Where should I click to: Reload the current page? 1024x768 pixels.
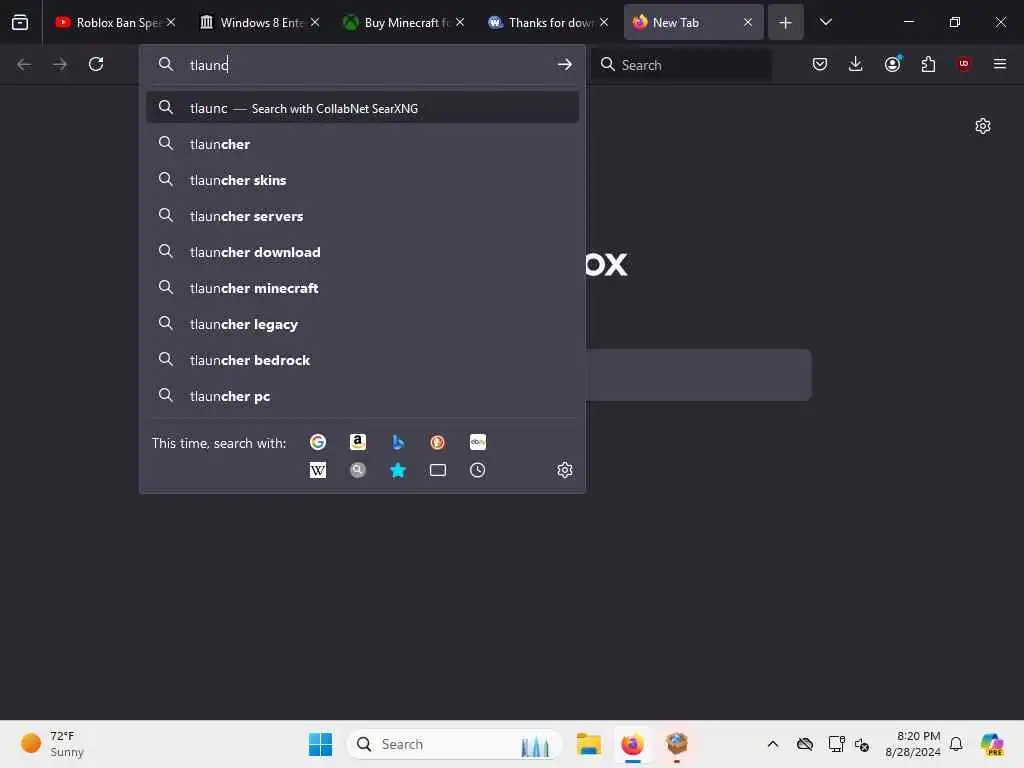(x=96, y=64)
